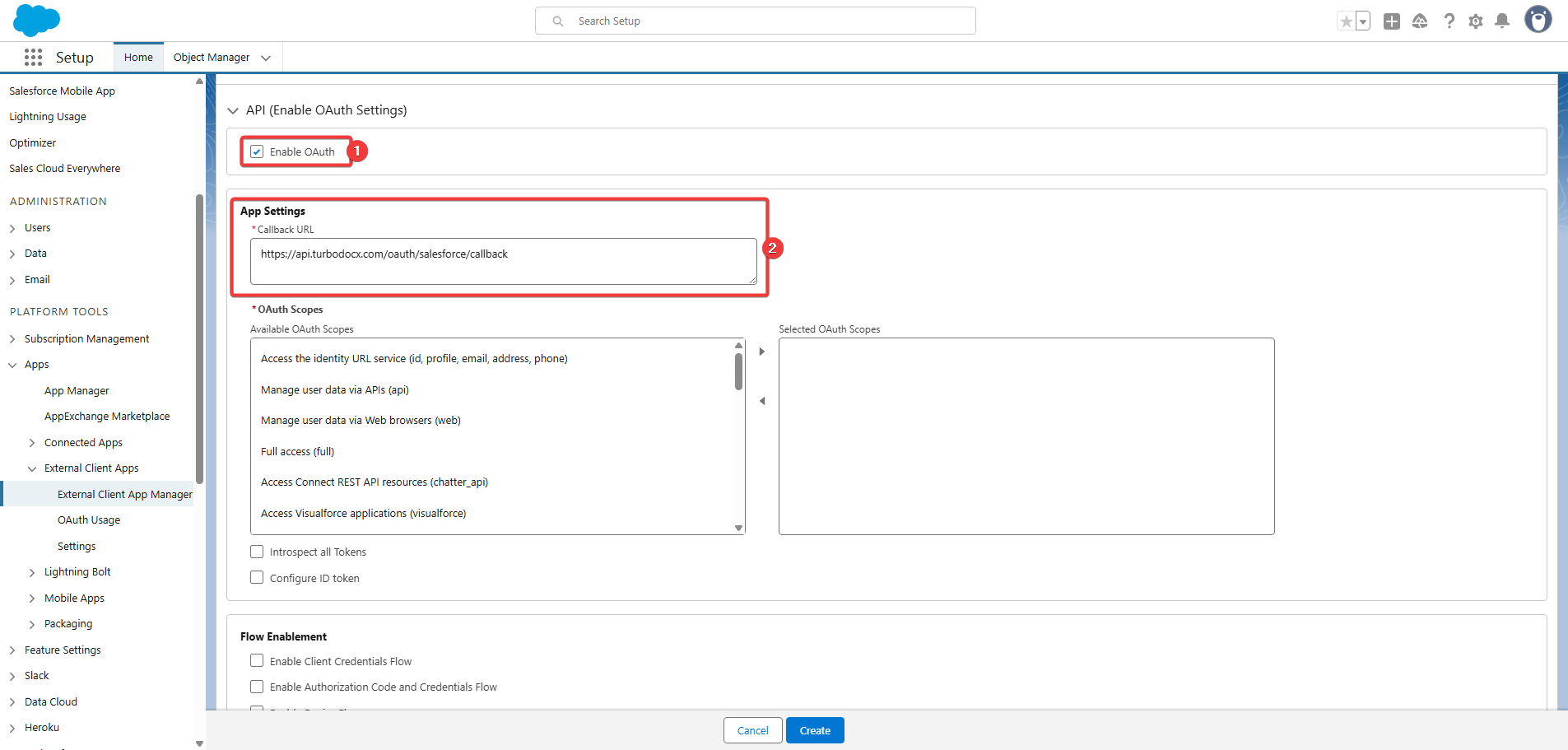Select Full access (full) scope
1568x750 pixels.
[x=297, y=452]
